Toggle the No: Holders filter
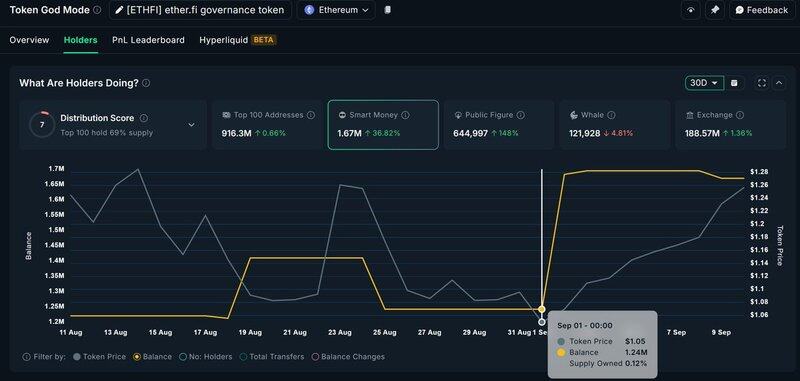Viewport: 800px width, 381px height. click(206, 357)
